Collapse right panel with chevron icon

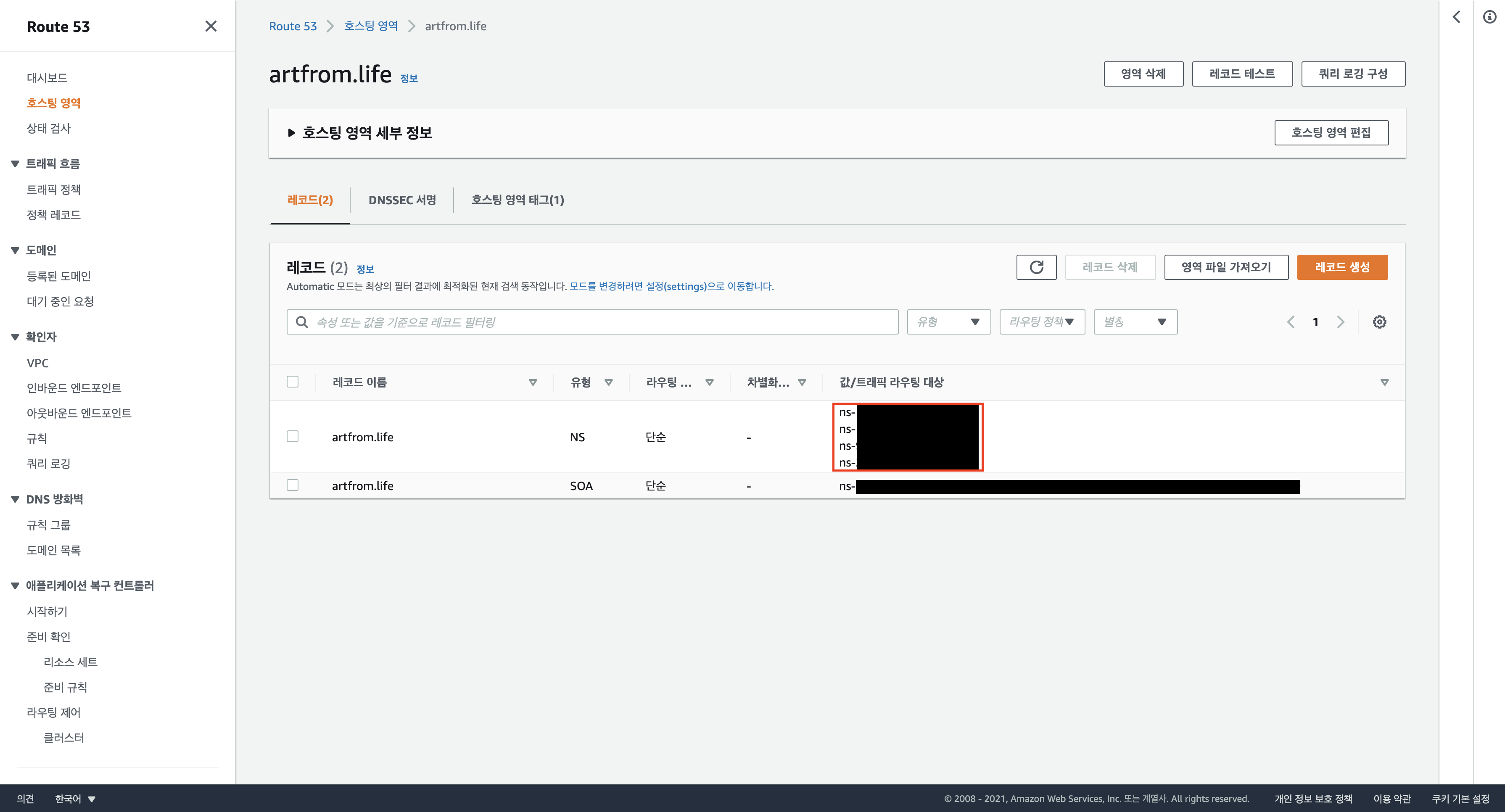tap(1457, 17)
